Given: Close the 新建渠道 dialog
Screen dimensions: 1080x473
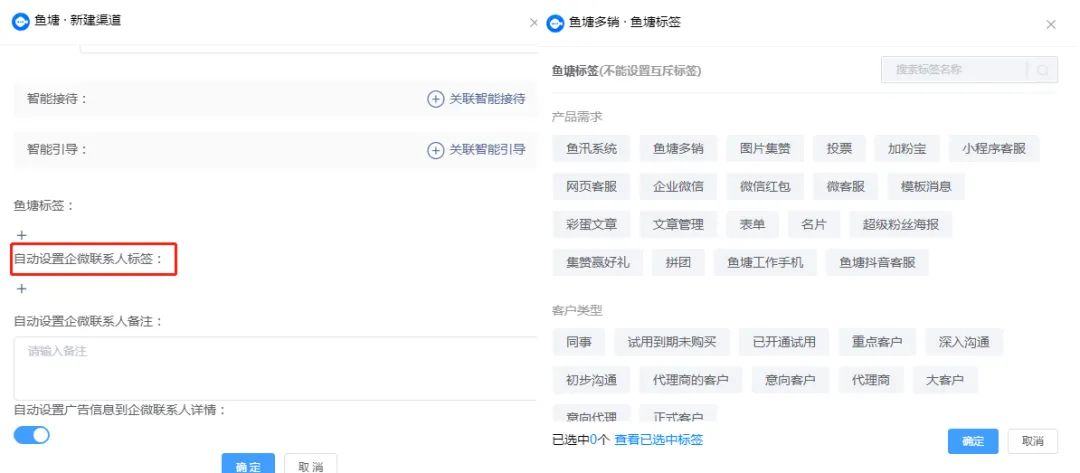Looking at the screenshot, I should point(533,23).
